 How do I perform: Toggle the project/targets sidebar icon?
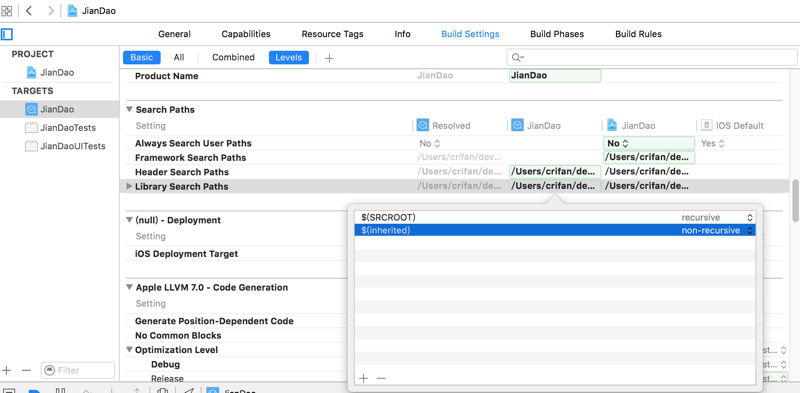[x=7, y=34]
